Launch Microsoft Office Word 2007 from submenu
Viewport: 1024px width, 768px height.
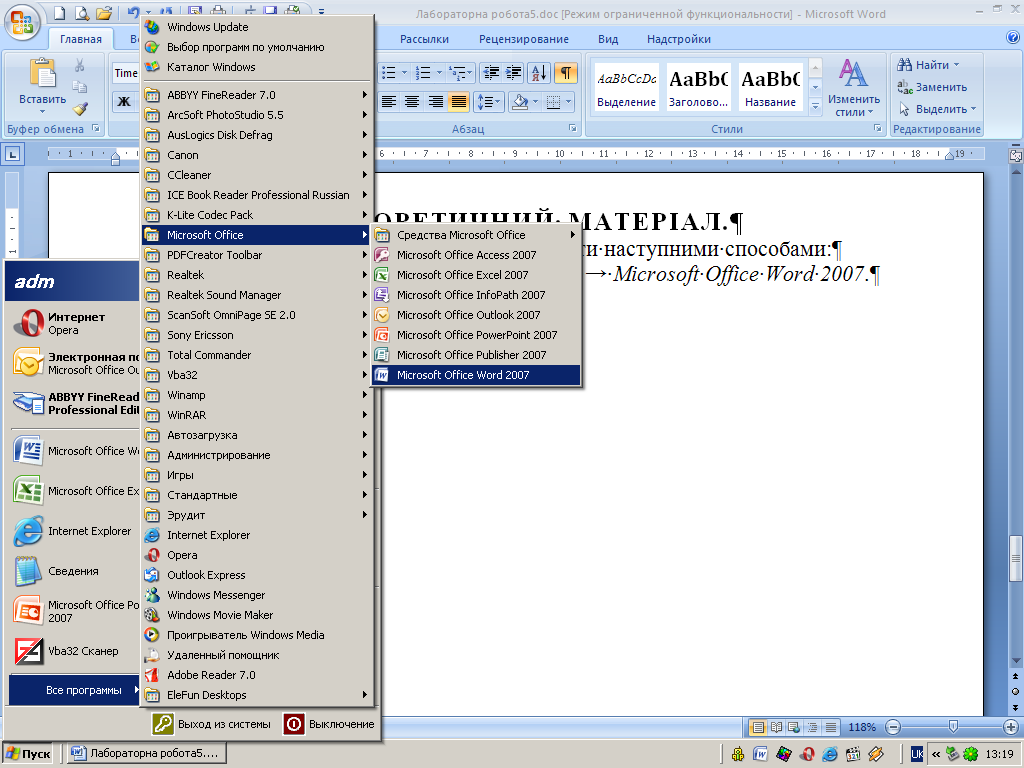point(476,375)
